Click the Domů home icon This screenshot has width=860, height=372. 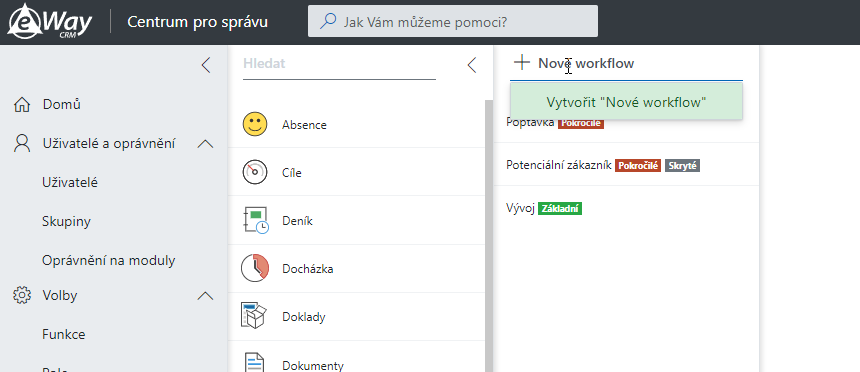pos(21,104)
